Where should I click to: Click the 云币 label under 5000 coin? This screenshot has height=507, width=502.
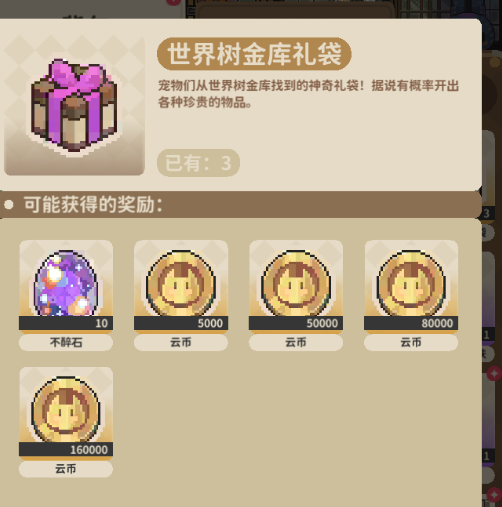(x=181, y=342)
